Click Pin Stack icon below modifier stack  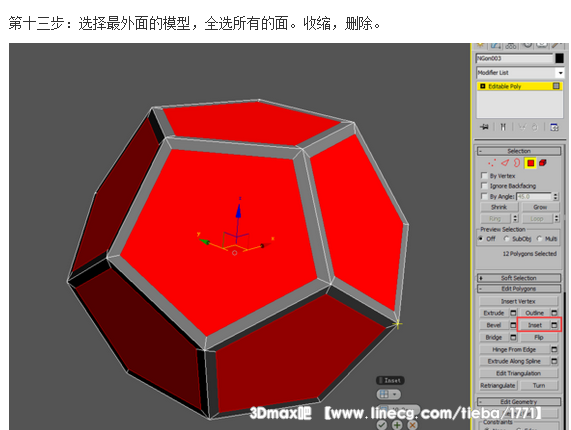(x=484, y=127)
